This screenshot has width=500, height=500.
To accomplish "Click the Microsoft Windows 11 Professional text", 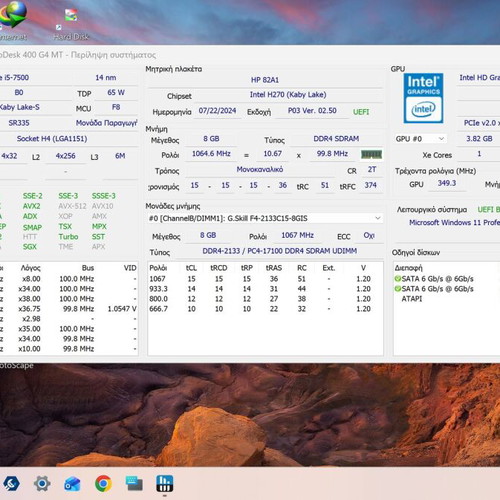I will [454, 222].
